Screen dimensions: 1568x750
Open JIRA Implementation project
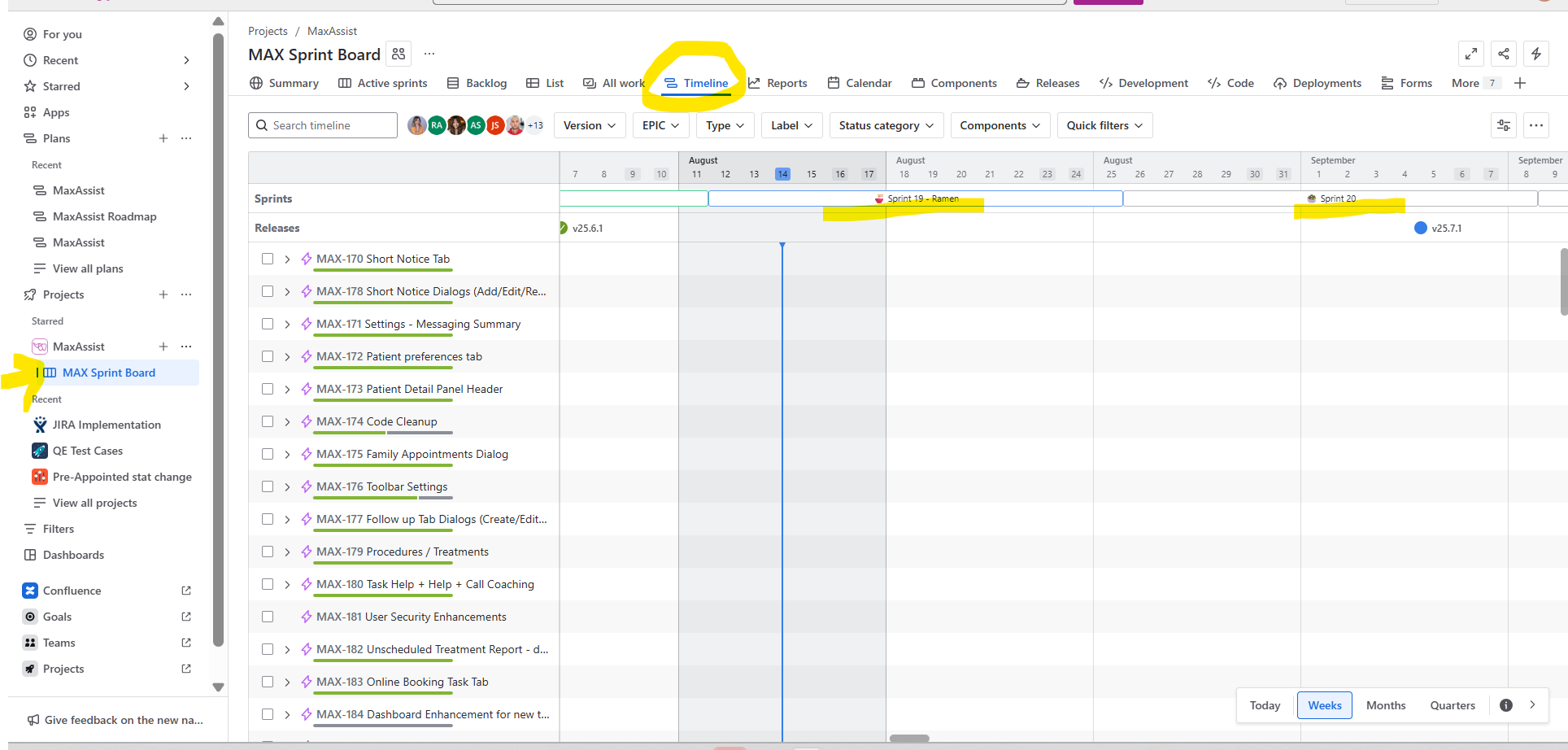[x=107, y=425]
